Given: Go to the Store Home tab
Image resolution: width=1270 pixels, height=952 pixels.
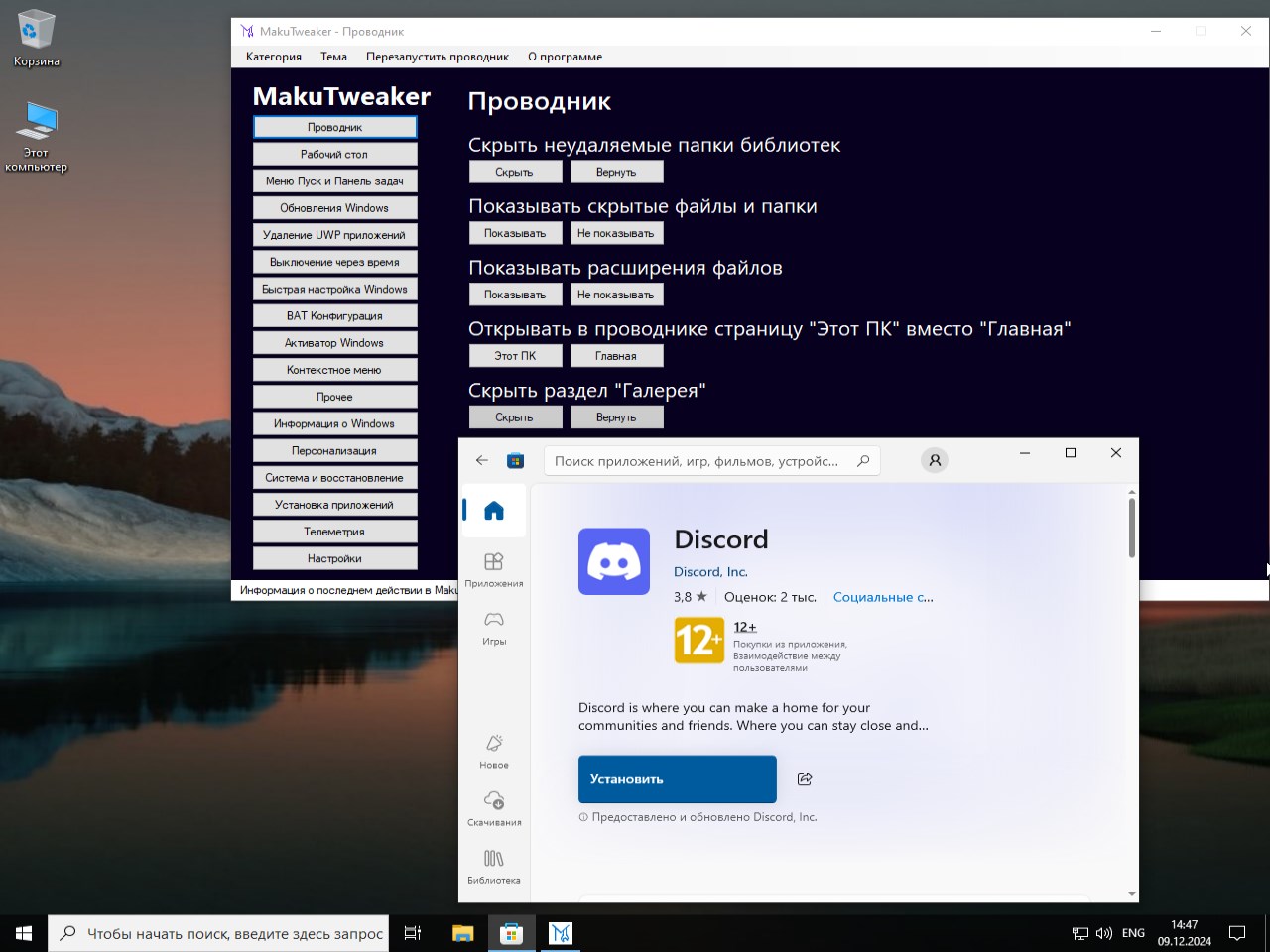Looking at the screenshot, I should click(494, 511).
